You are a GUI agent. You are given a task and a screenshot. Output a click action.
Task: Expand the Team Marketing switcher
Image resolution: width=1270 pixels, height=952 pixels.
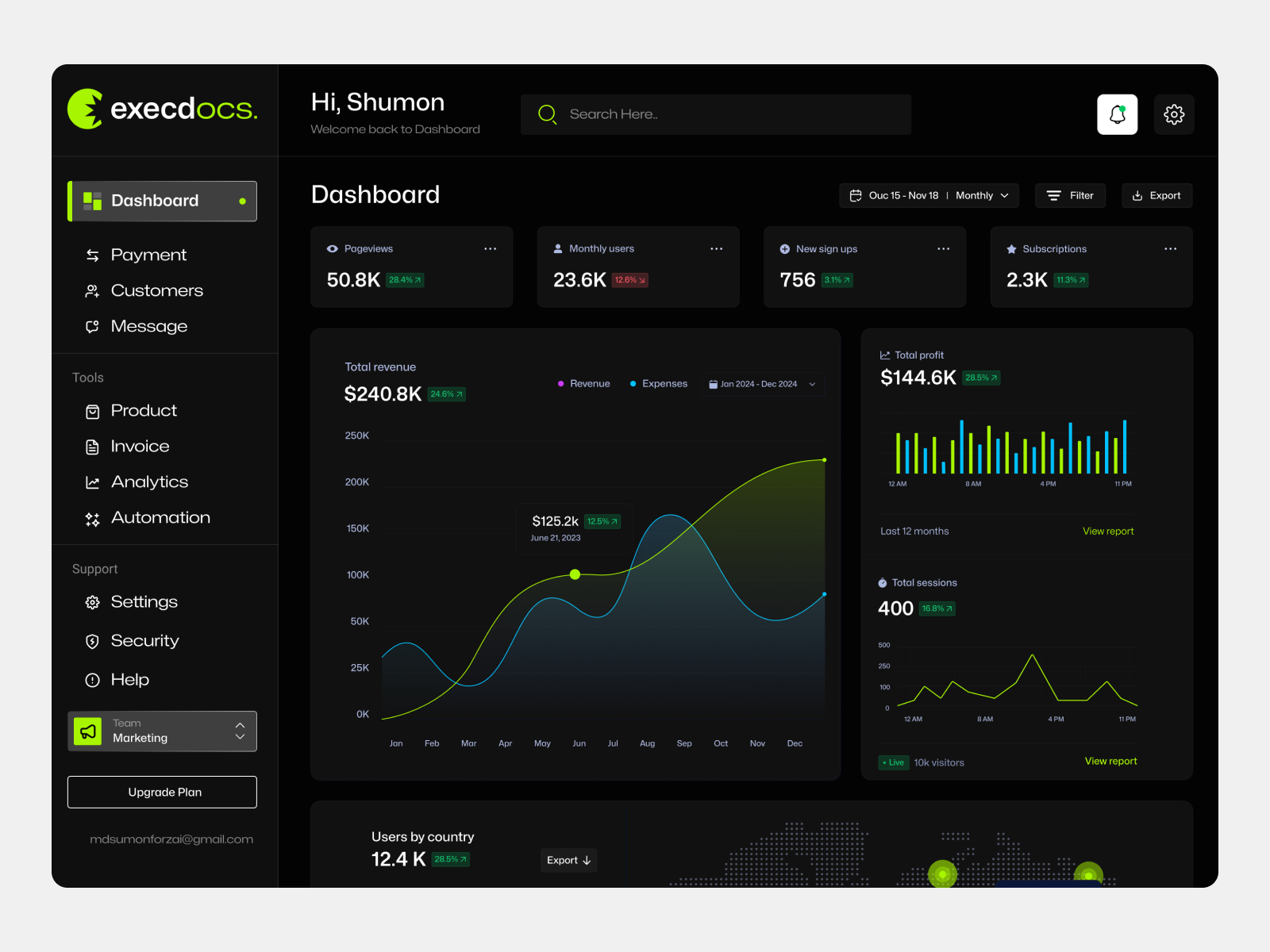(x=240, y=731)
